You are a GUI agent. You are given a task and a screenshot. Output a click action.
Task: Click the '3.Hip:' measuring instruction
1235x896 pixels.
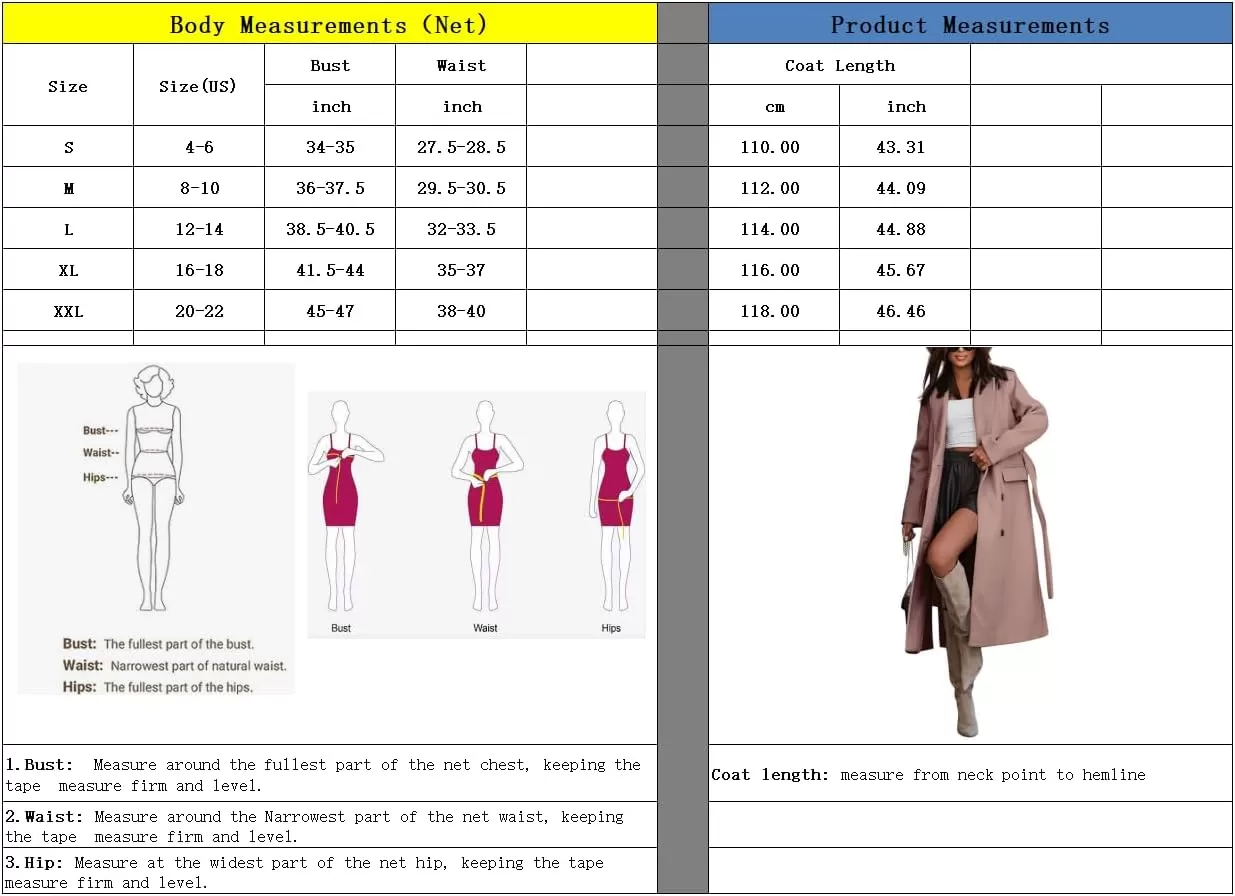click(x=304, y=872)
